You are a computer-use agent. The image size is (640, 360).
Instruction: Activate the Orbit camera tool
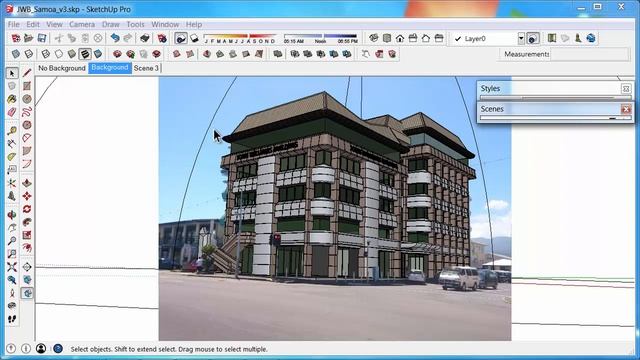12,215
